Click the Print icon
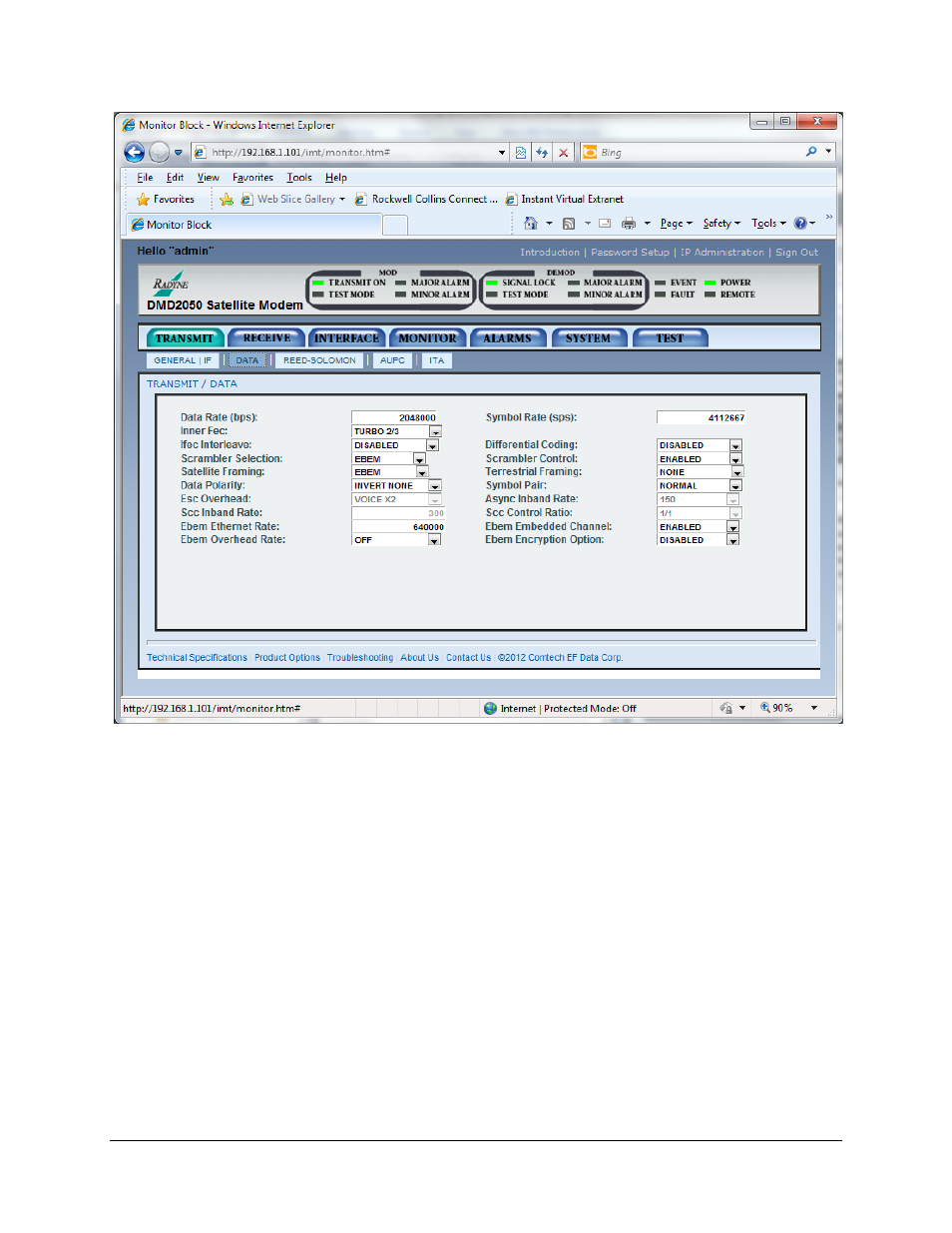The image size is (952, 1233). click(629, 224)
